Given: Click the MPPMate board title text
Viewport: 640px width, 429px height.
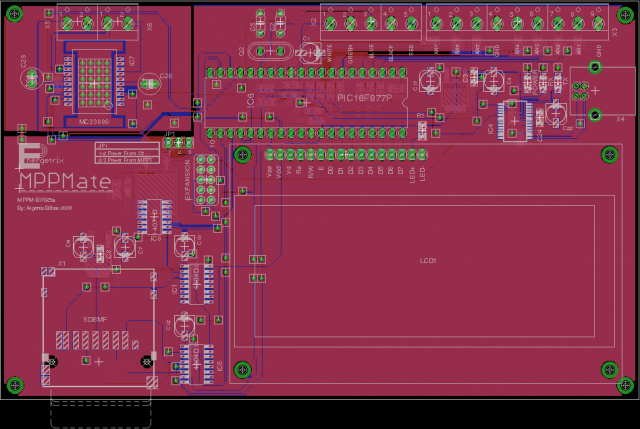Looking at the screenshot, I should click(x=60, y=181).
